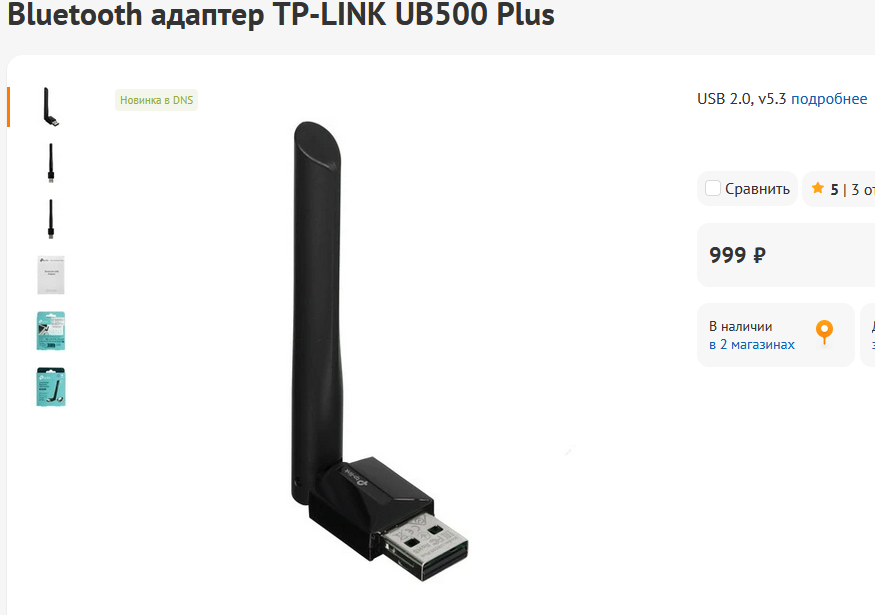Open the teal package front thumbnail
The image size is (875, 615).
click(x=51, y=331)
